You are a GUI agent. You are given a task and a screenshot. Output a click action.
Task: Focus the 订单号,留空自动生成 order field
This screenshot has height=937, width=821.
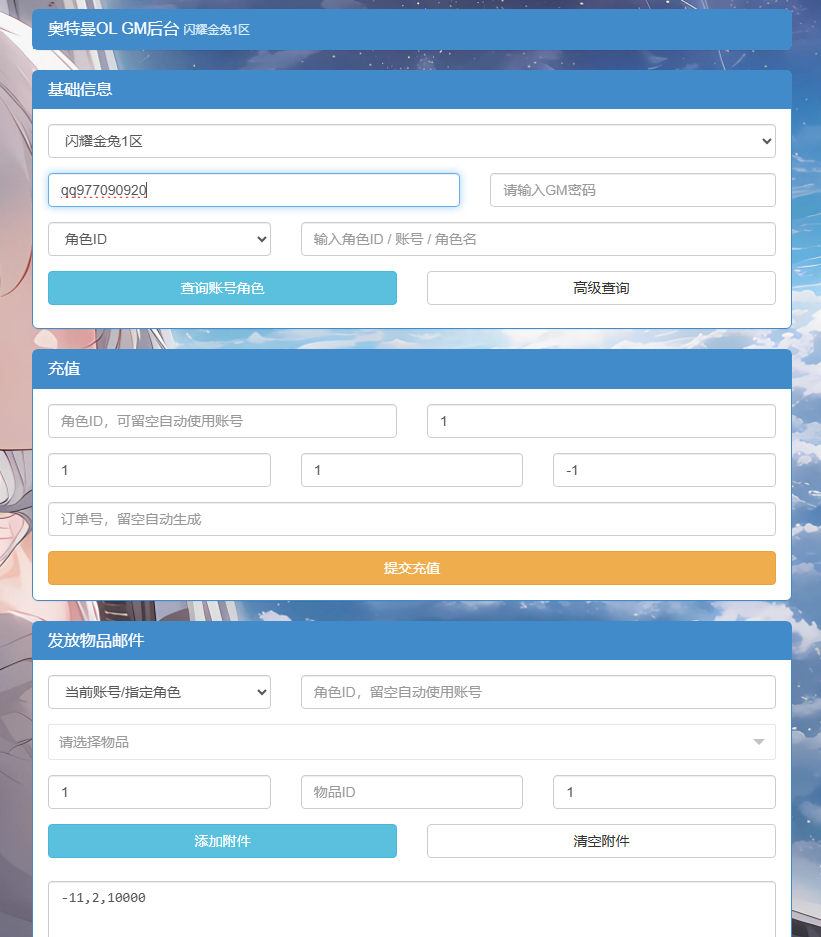tap(412, 519)
